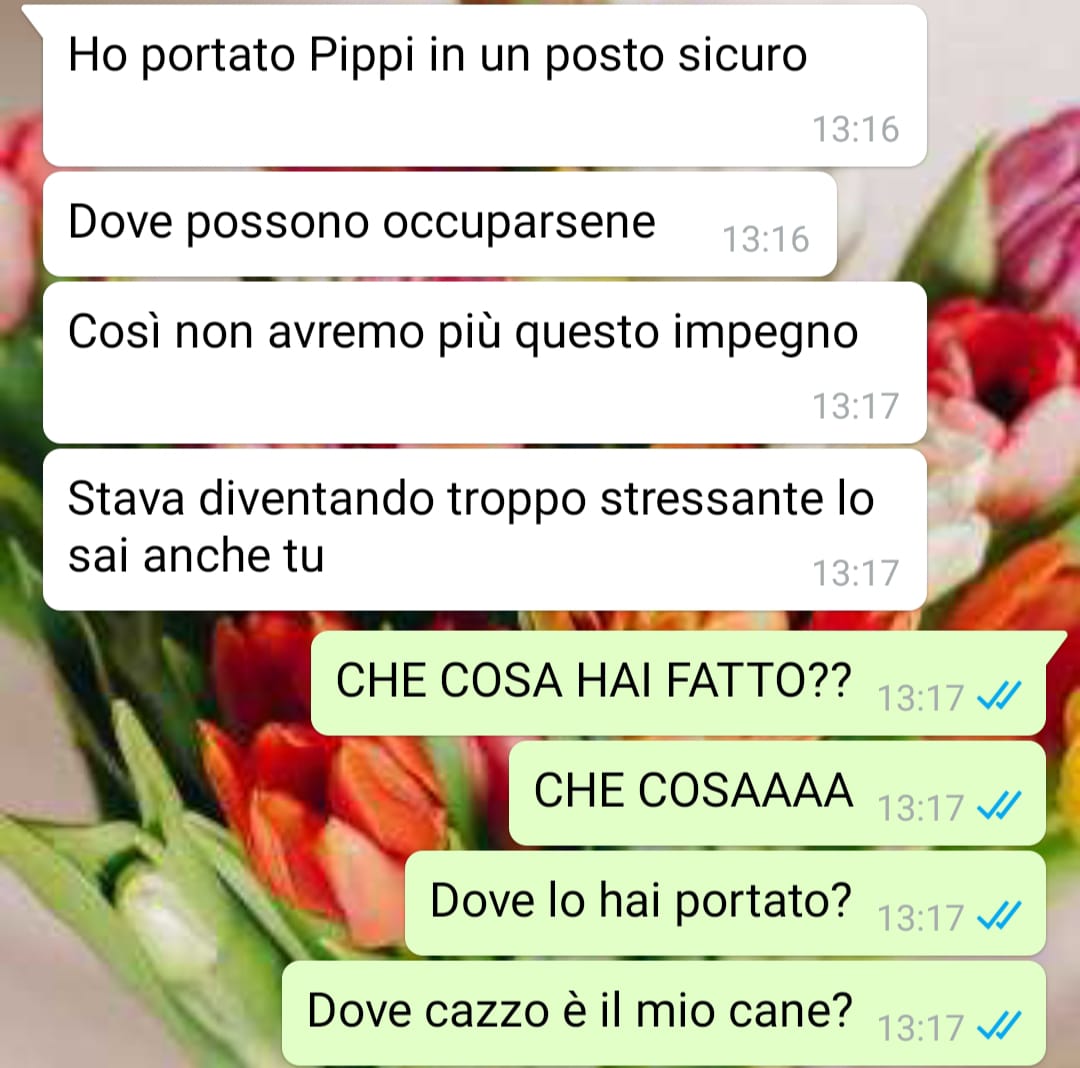Click the 13:17 time on CHE COSA HAI FATTO??
The width and height of the screenshot is (1080, 1068).
(x=920, y=698)
